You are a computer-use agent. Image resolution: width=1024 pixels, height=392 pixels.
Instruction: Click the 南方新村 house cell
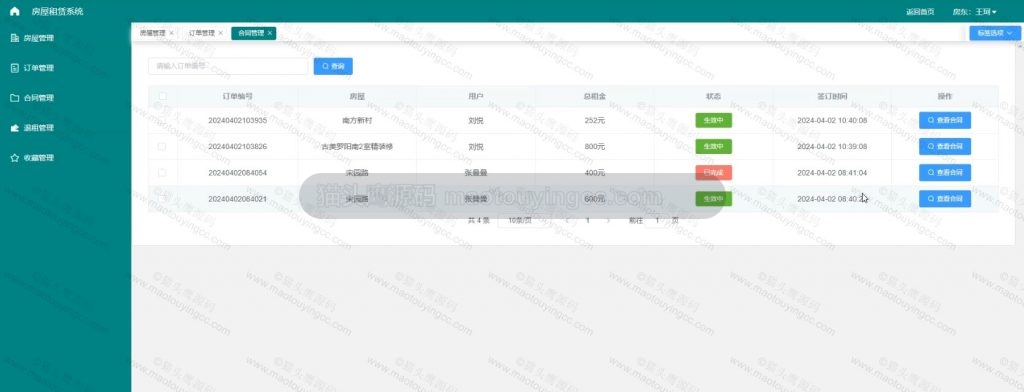(357, 121)
